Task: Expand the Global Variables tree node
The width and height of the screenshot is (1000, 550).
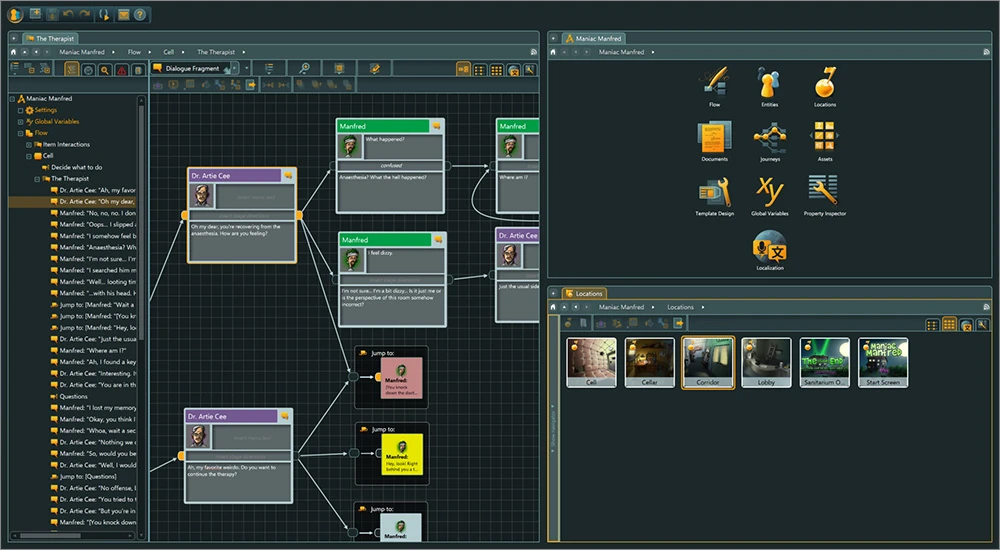Action: pyautogui.click(x=20, y=122)
